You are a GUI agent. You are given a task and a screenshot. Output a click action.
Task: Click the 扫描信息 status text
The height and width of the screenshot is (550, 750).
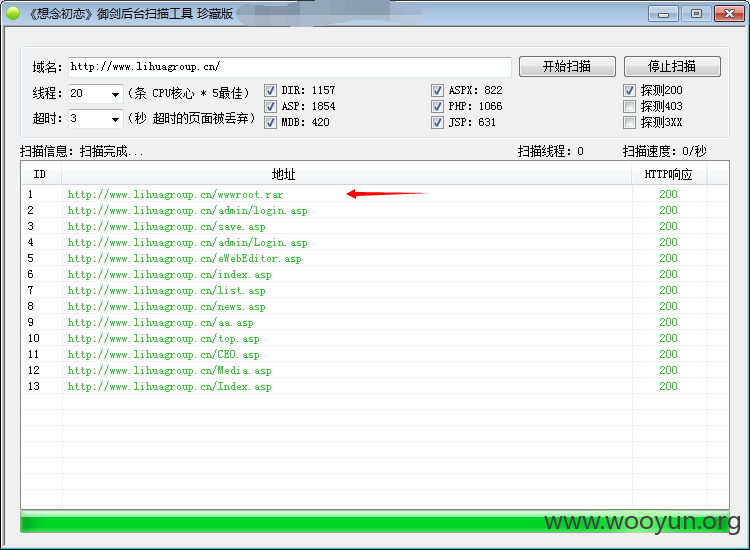pyautogui.click(x=81, y=152)
